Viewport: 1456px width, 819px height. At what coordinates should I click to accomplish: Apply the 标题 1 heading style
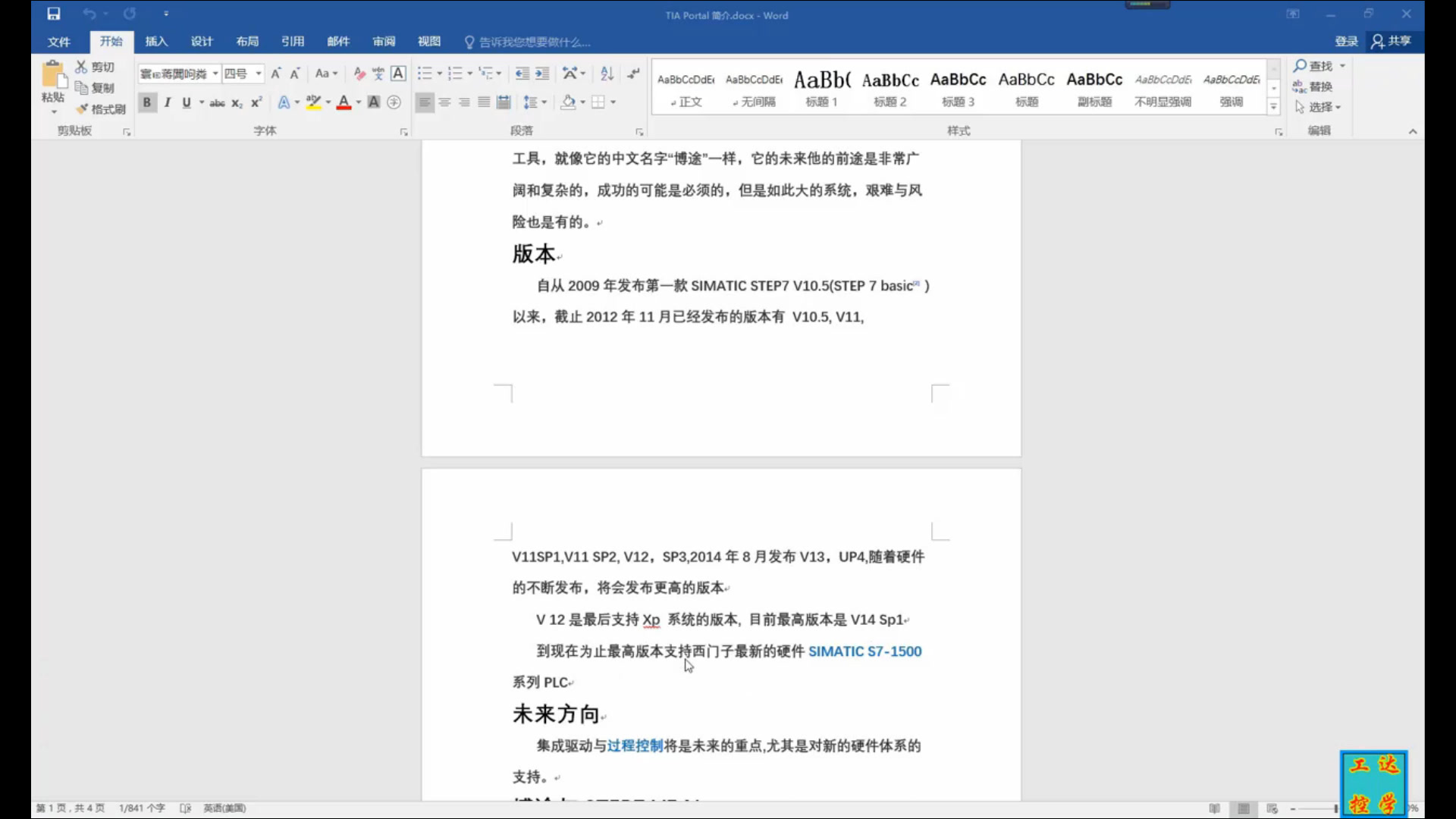[x=822, y=88]
